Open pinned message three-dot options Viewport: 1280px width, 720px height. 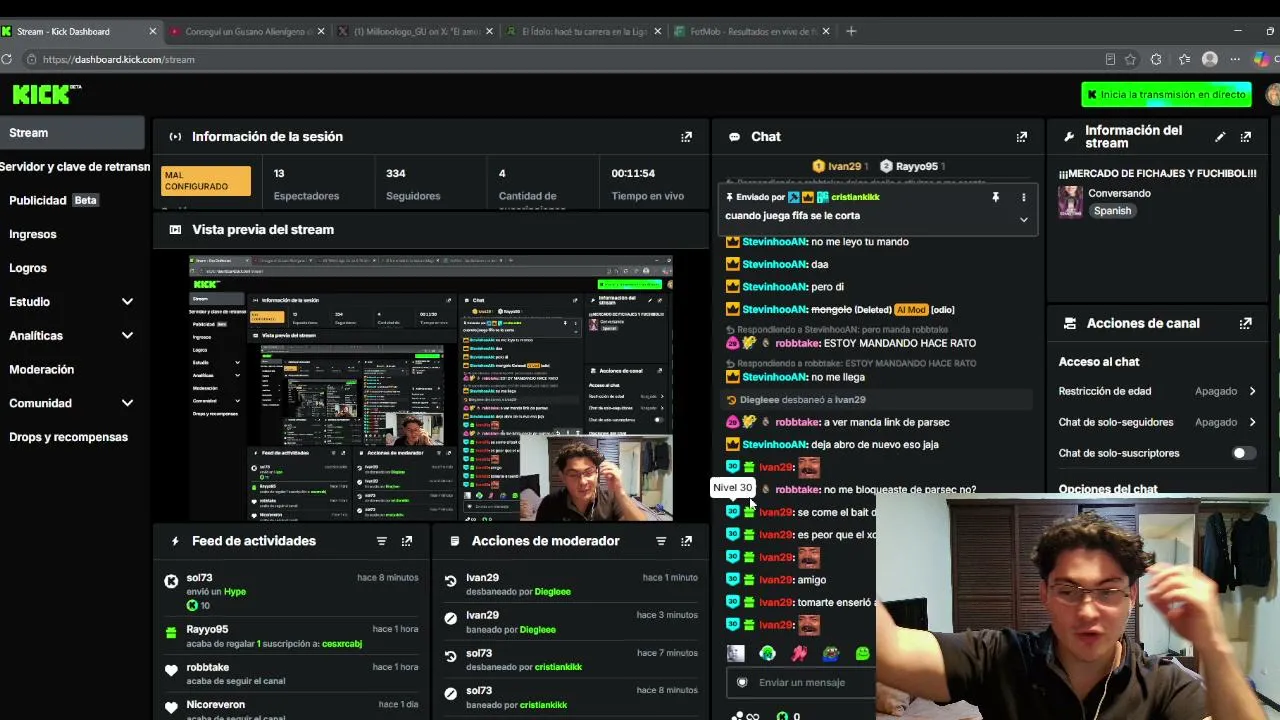tap(1023, 198)
